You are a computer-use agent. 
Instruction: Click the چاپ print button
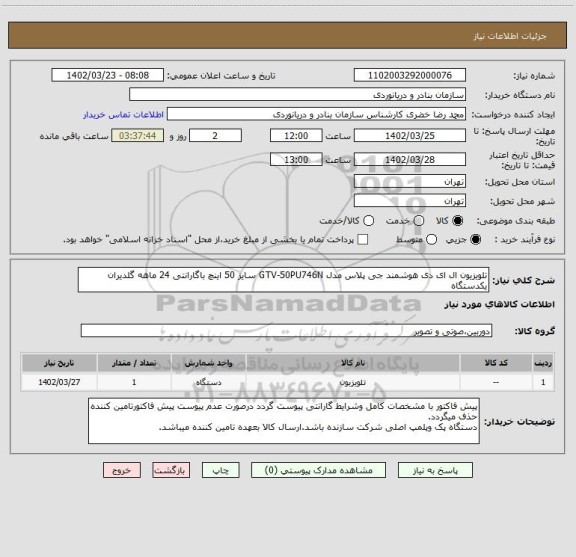[220, 470]
